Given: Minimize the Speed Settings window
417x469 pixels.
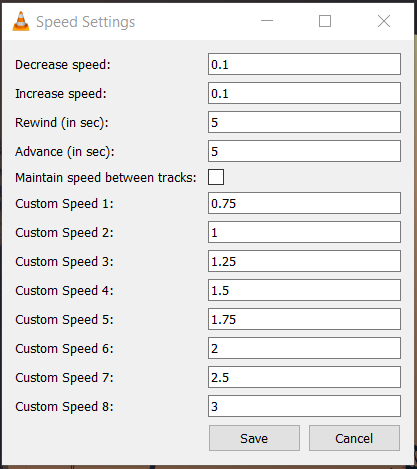Looking at the screenshot, I should (267, 21).
